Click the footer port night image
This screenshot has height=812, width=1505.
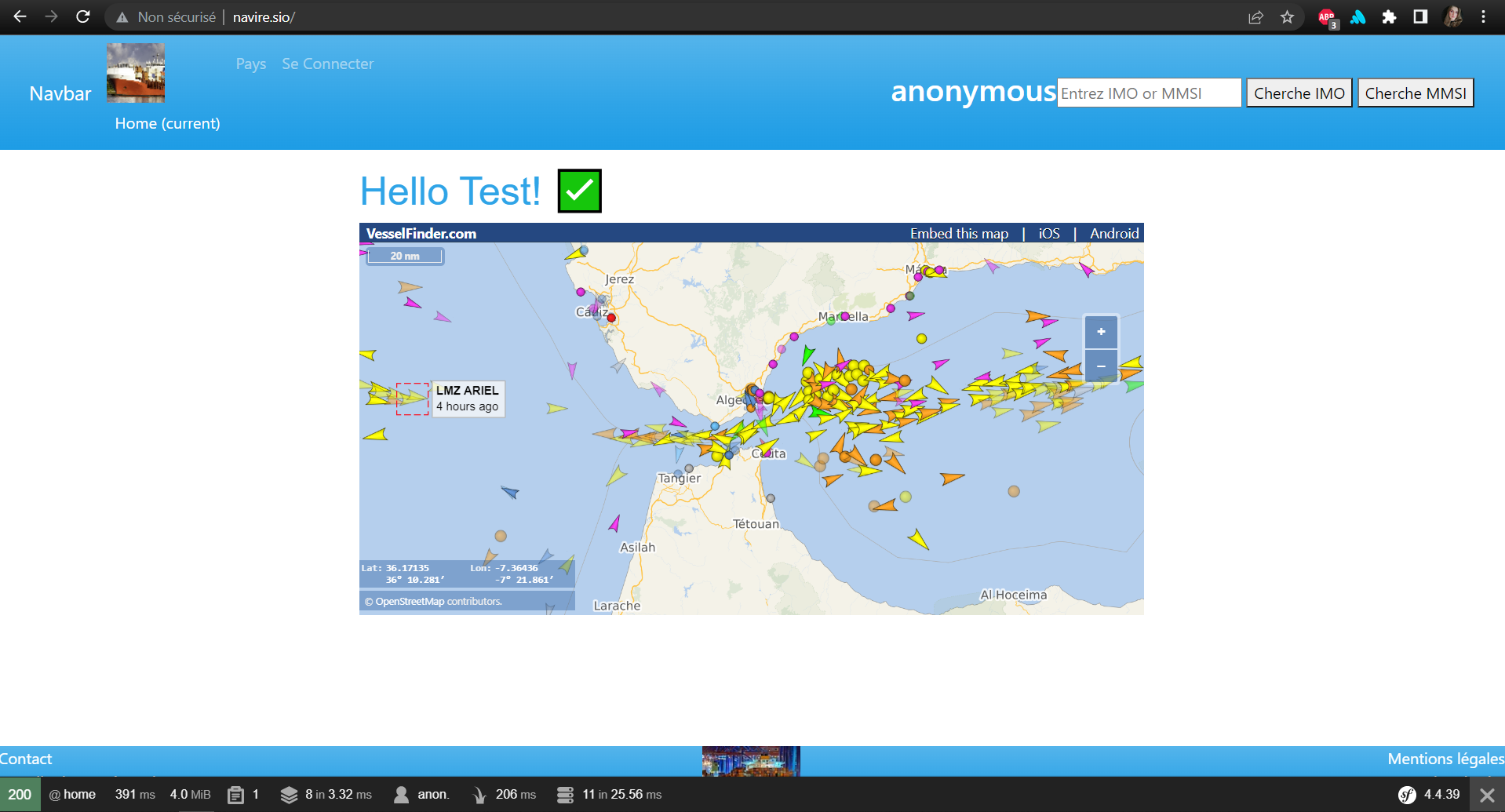tap(751, 761)
